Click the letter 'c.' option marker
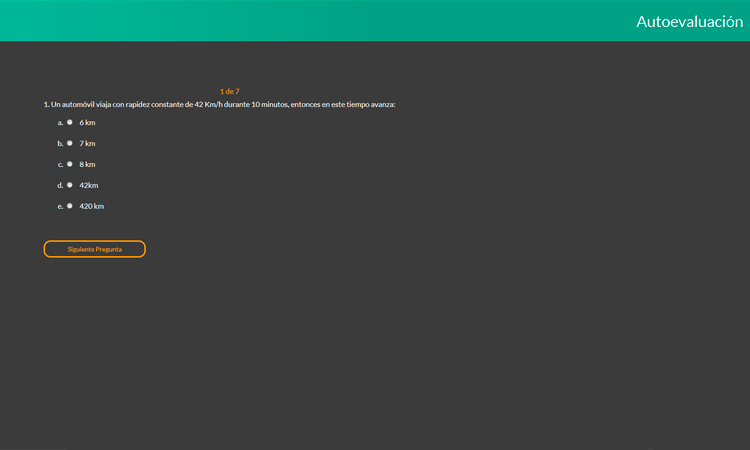Viewport: 750px width, 450px height. (x=60, y=165)
